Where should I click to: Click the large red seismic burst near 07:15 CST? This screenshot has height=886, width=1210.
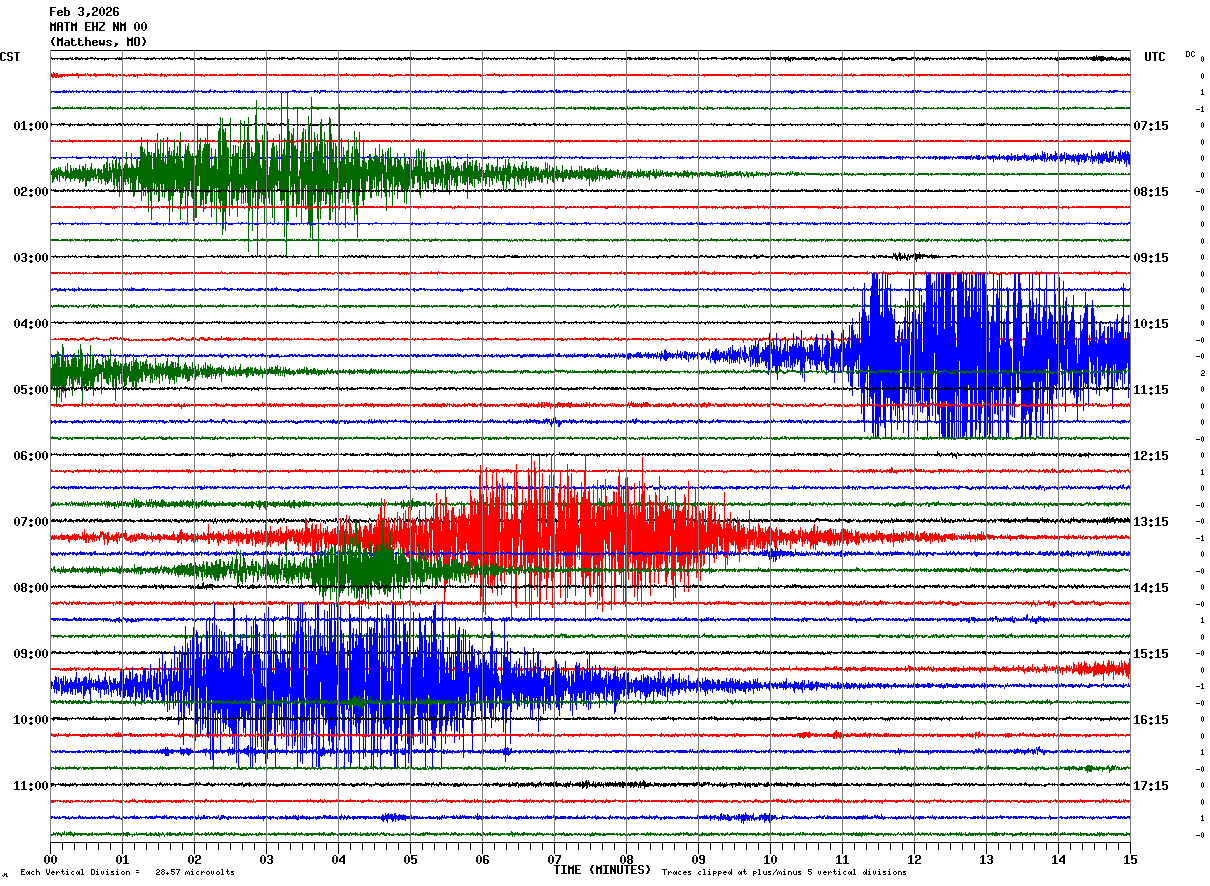(x=560, y=537)
